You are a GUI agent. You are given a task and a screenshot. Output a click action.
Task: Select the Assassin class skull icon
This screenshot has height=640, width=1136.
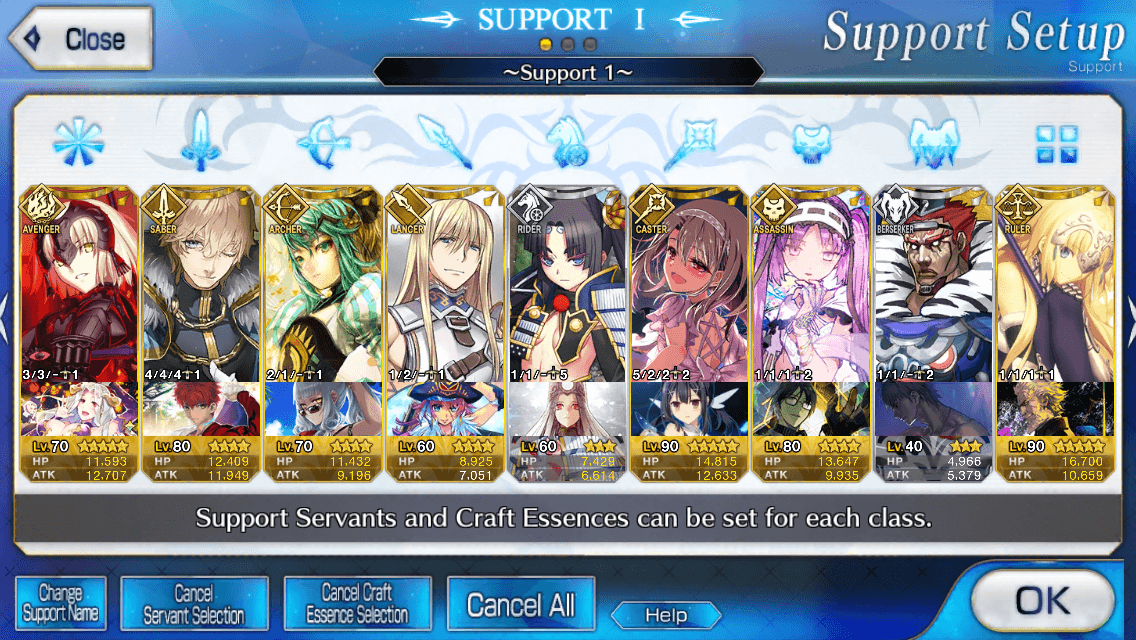pos(812,143)
